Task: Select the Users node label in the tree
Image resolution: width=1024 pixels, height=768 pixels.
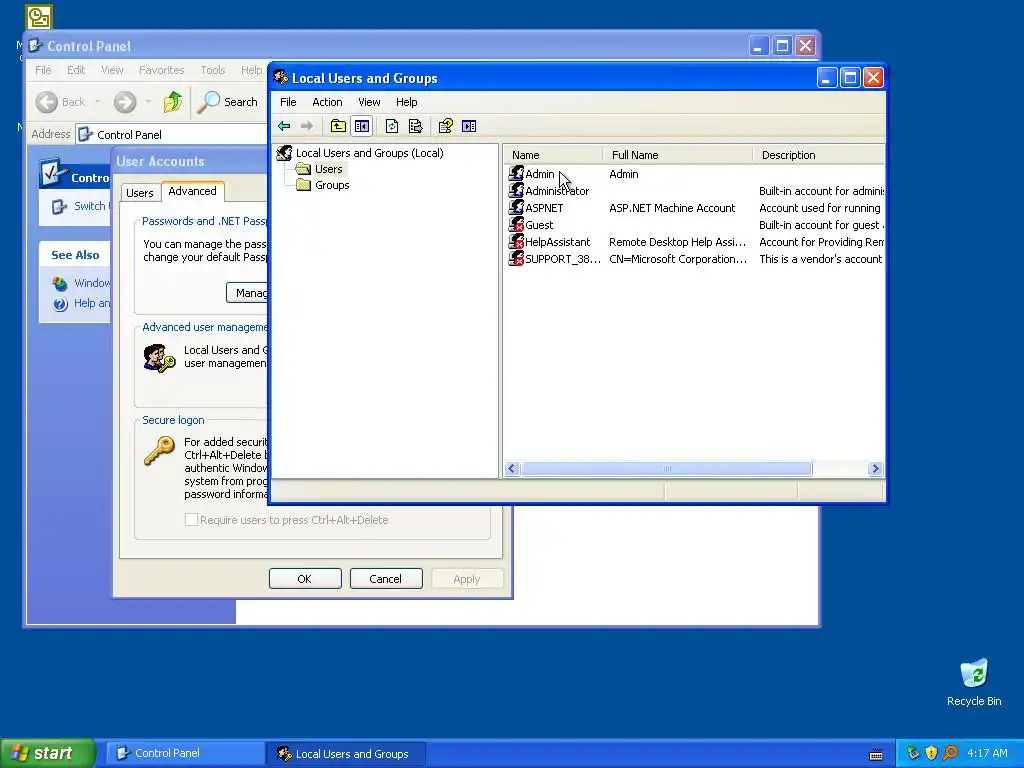Action: [x=328, y=169]
